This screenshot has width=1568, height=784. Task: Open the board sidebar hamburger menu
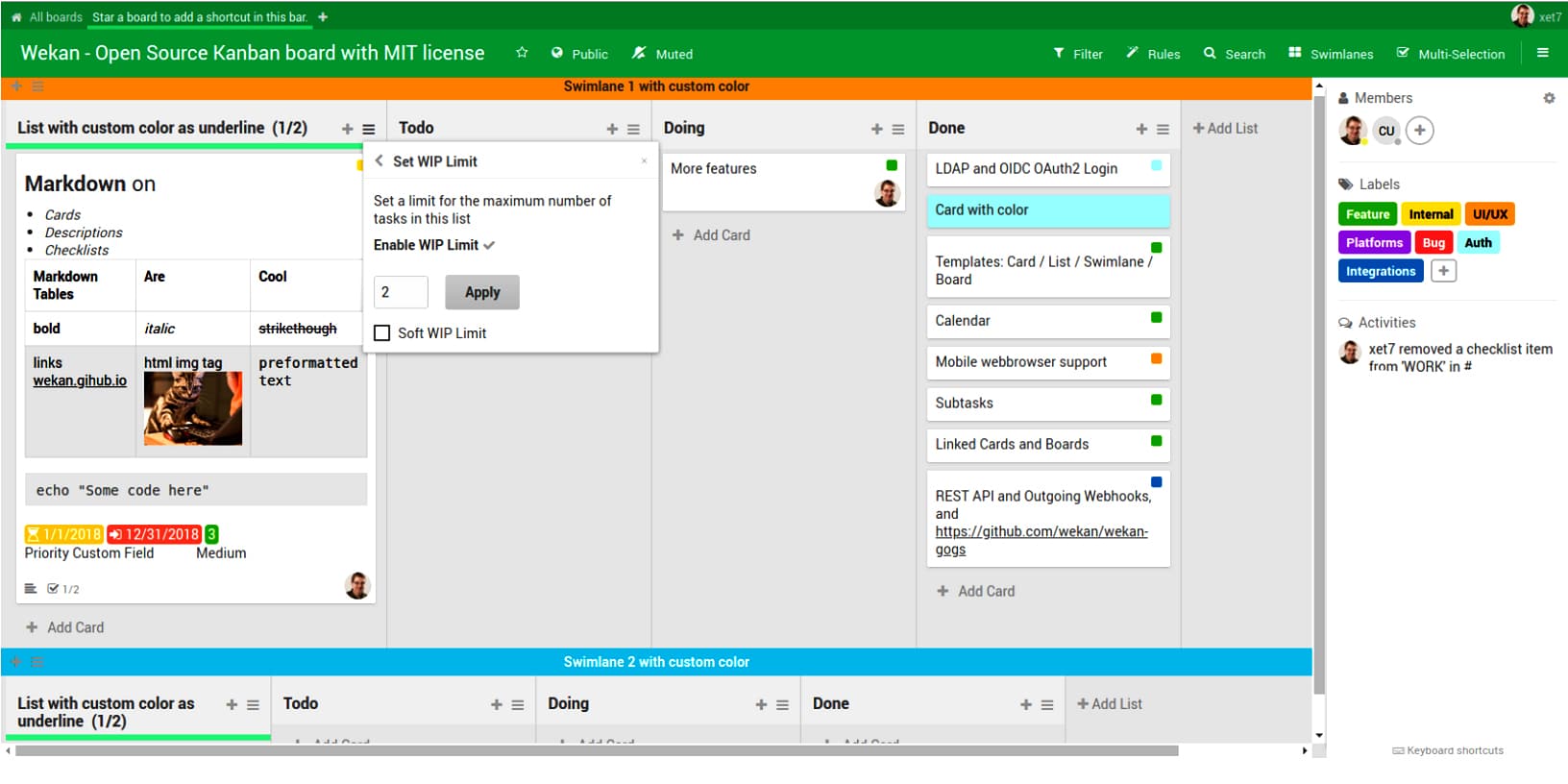tap(1542, 53)
